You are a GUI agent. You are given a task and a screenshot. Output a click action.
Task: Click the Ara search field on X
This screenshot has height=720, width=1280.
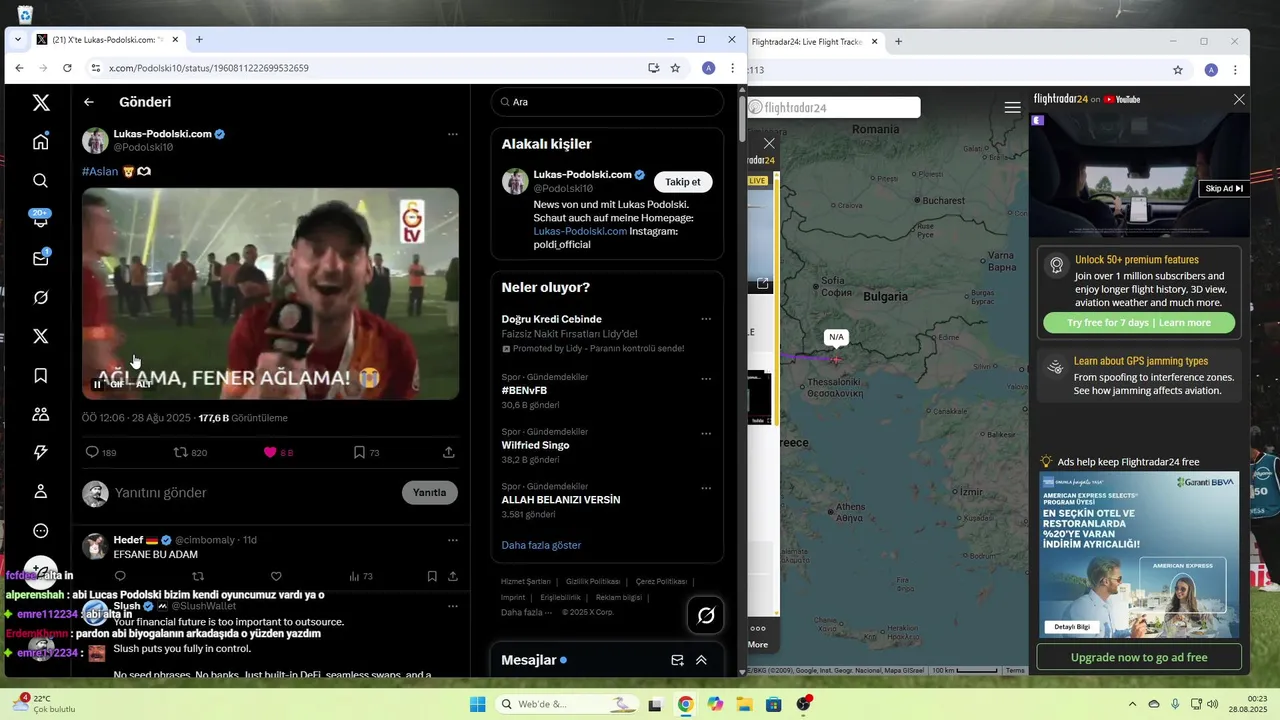(607, 102)
